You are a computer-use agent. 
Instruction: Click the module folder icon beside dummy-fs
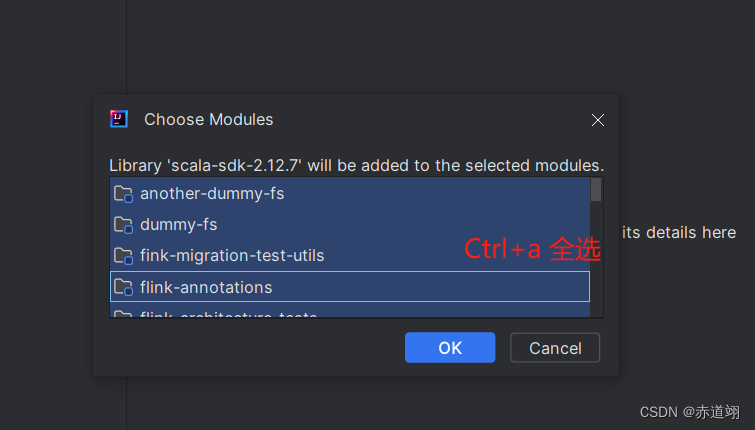[x=123, y=225]
